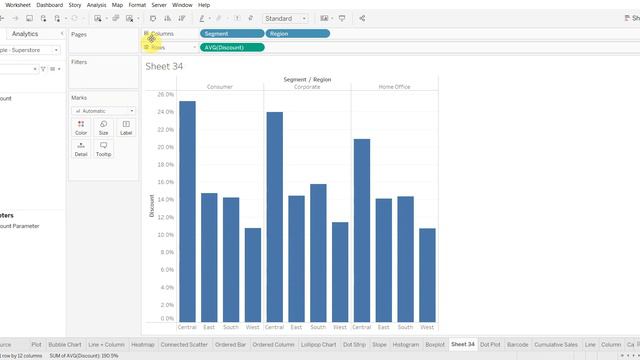Image resolution: width=640 pixels, height=360 pixels.
Task: Open the Window menu
Action: pos(182,5)
